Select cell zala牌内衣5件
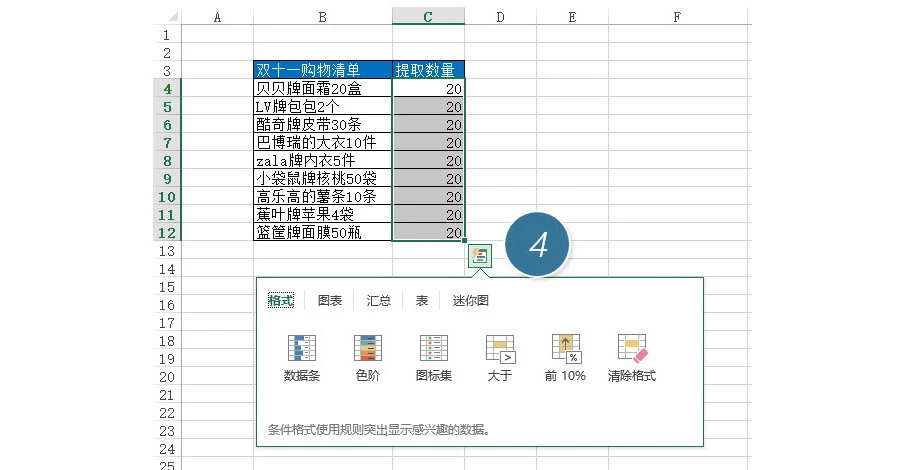The image size is (900, 470). [323, 160]
